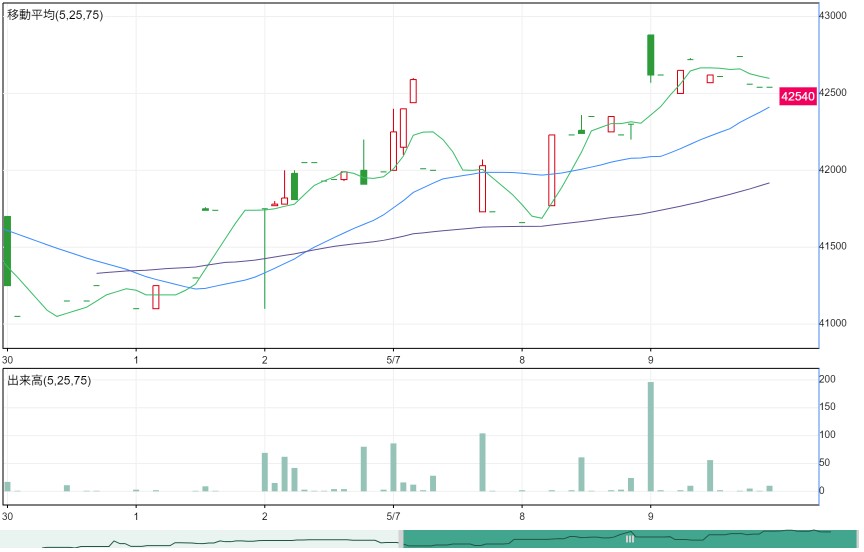Click the 42540 current price label
The image size is (864, 552).
point(797,96)
